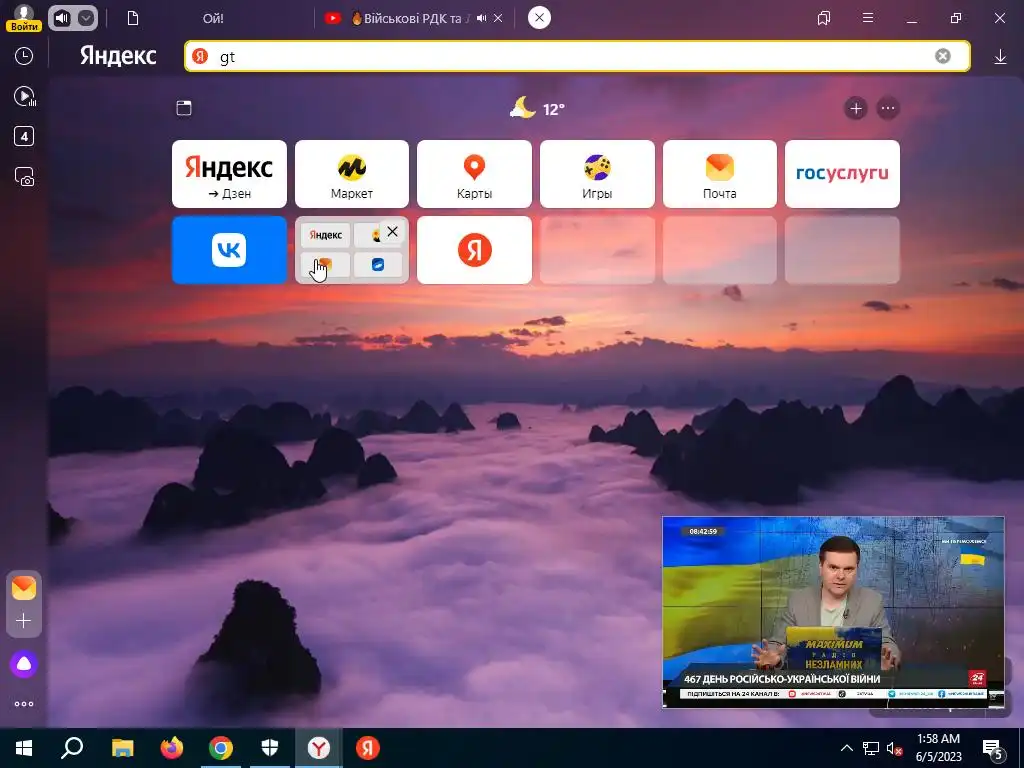Viewport: 1024px width, 768px height.
Task: Open Windows search from taskbar
Action: pos(72,748)
